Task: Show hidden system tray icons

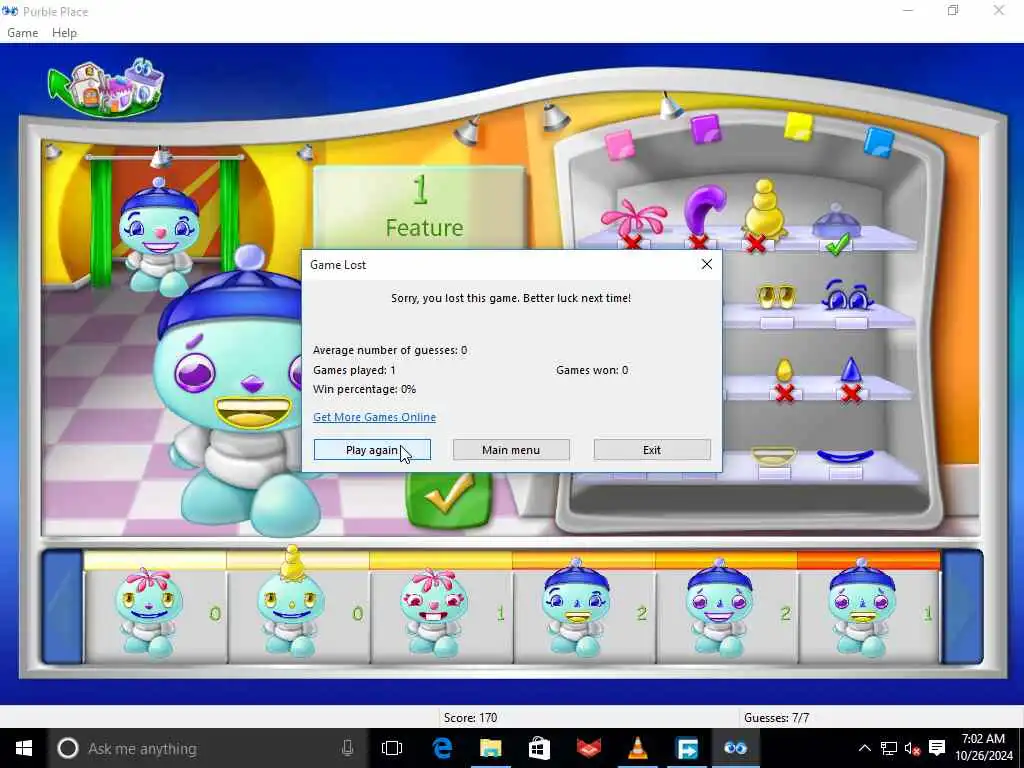Action: tap(864, 748)
